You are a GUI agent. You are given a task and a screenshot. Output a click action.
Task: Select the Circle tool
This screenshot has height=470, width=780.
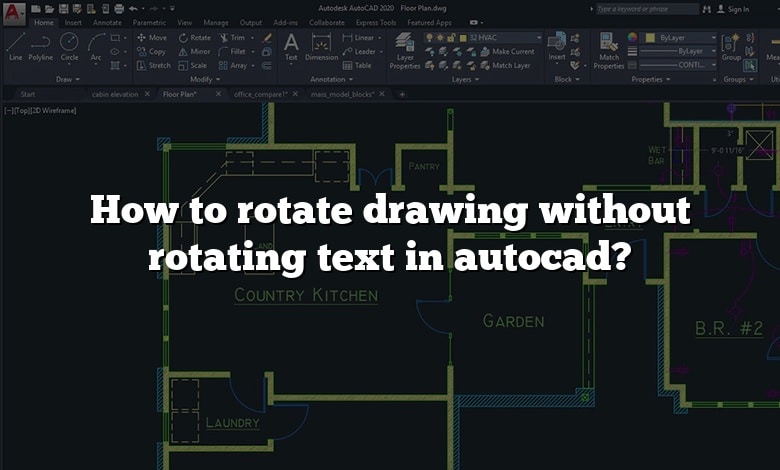click(69, 47)
